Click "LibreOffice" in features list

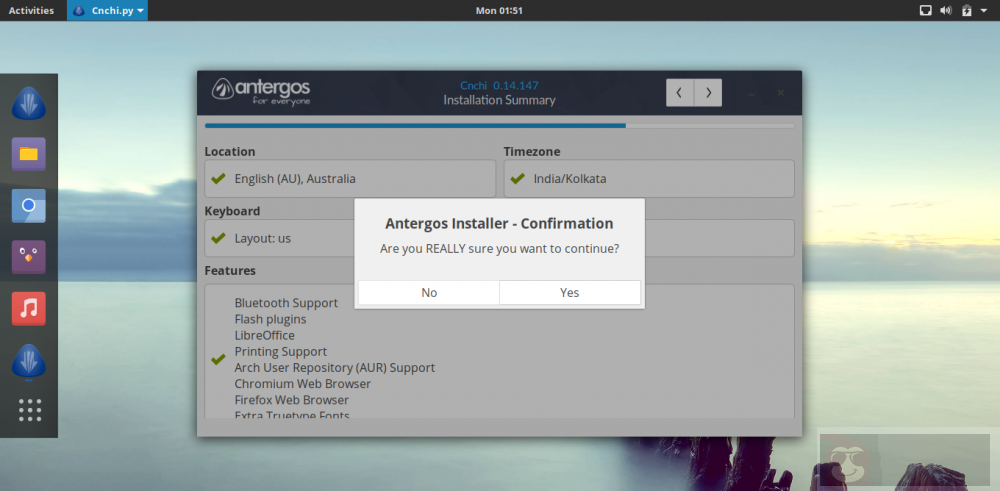click(265, 335)
